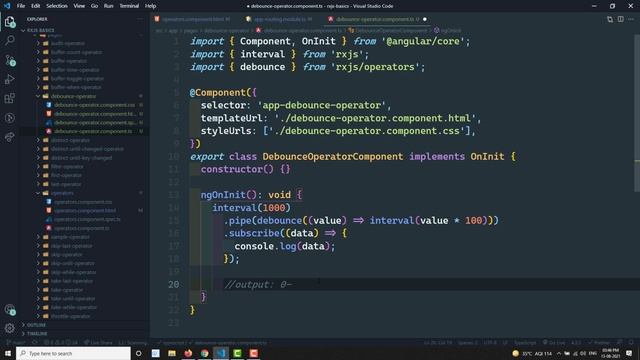The width and height of the screenshot is (640, 360).
Task: Open the Run menu
Action: pyautogui.click(x=109, y=6)
